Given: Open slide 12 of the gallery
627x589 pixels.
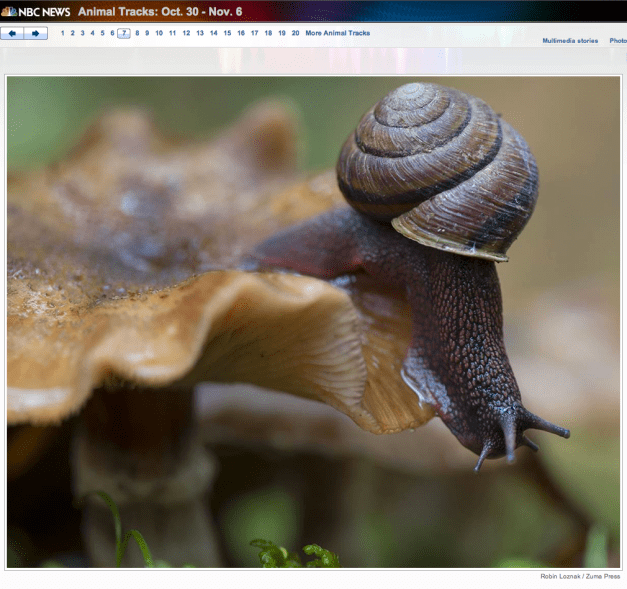Looking at the screenshot, I should pos(186,33).
